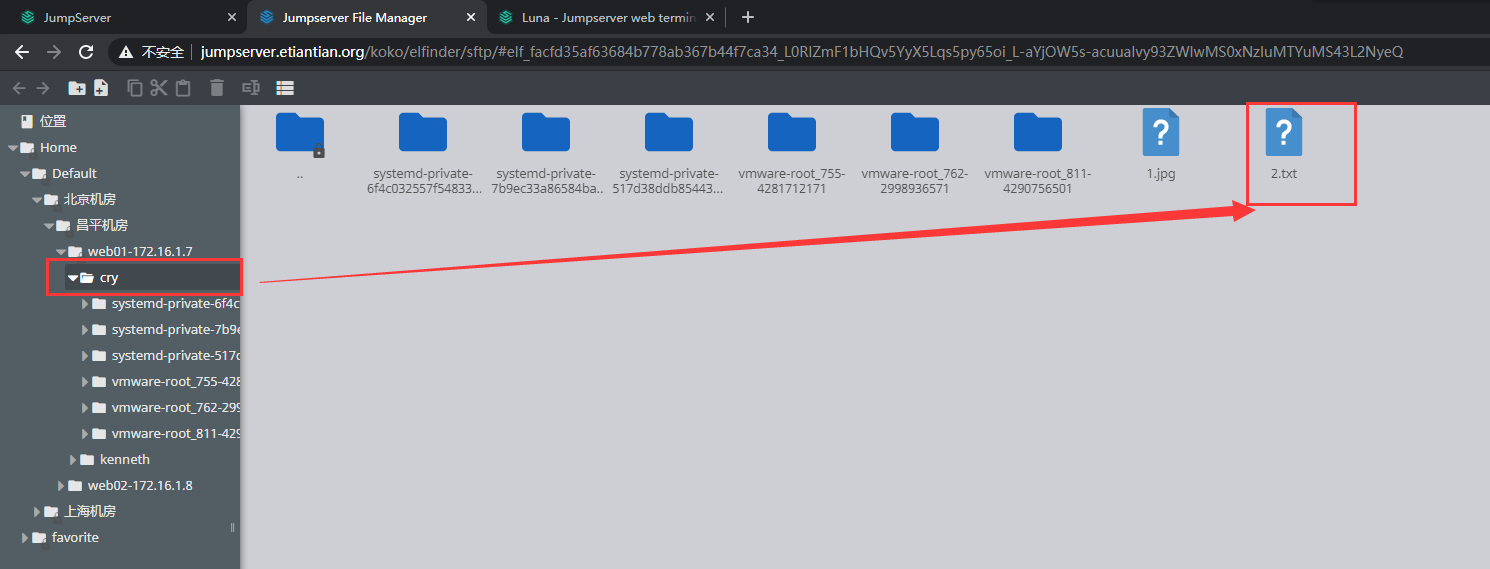Viewport: 1490px width, 569px height.
Task: Click the Cut scissors toolbar icon
Action: tap(159, 88)
